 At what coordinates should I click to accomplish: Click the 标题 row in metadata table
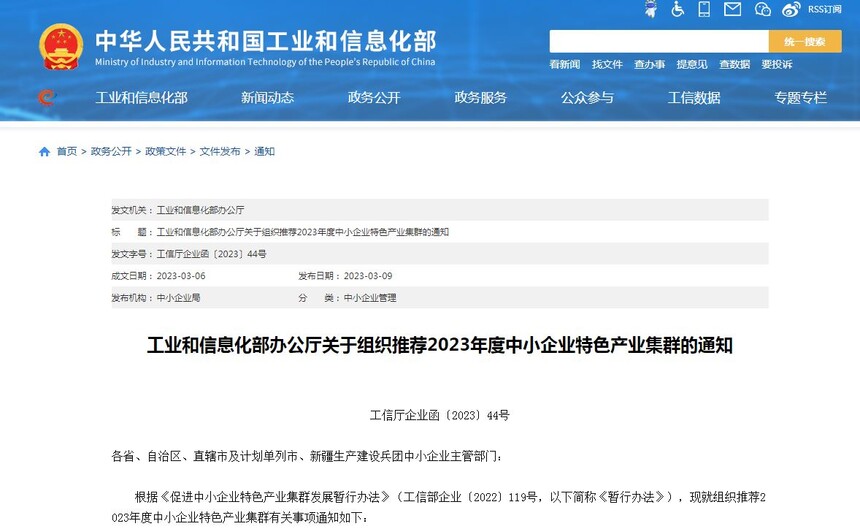tap(440, 232)
